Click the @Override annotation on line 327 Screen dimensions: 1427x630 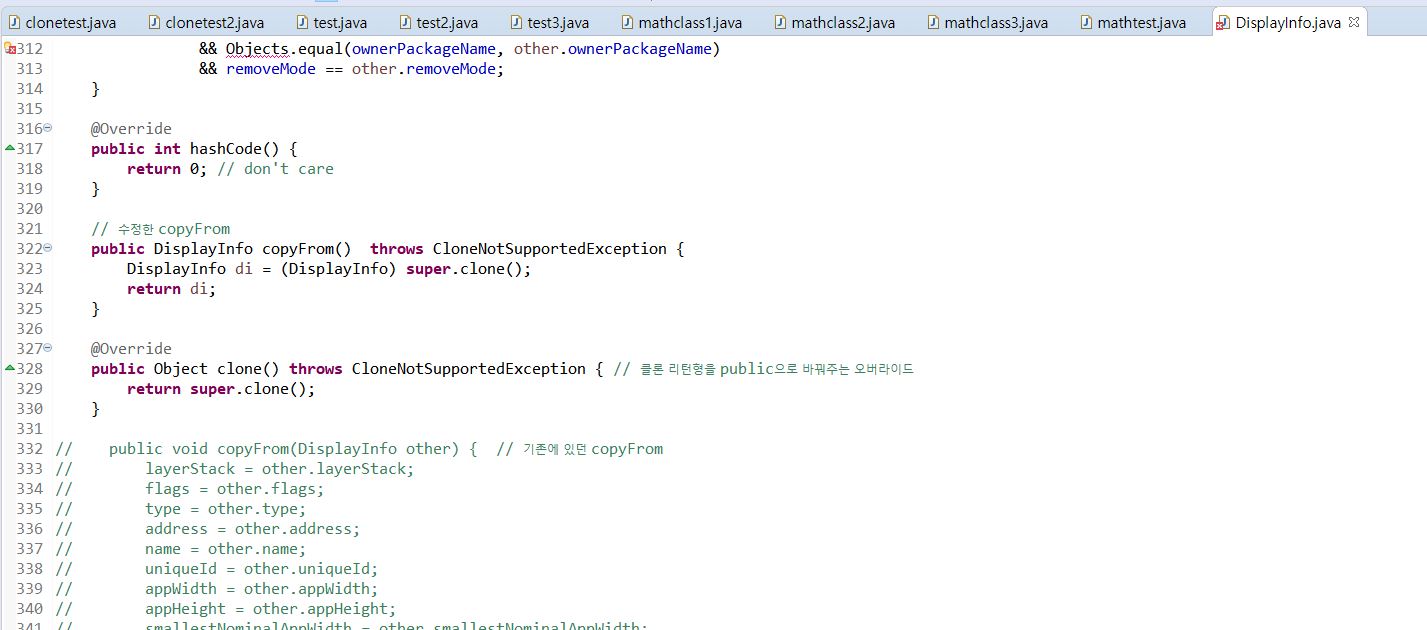tap(131, 348)
